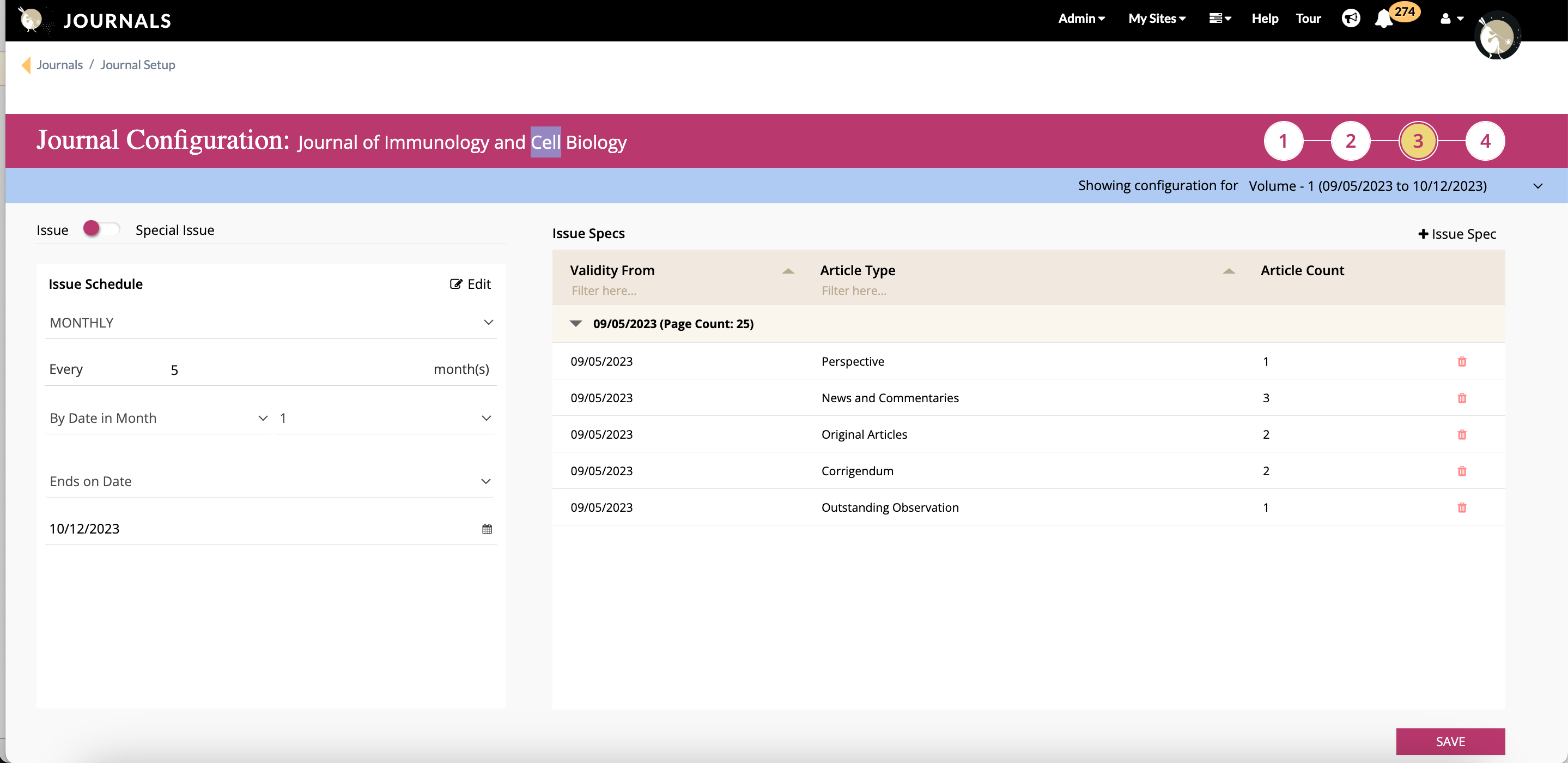The width and height of the screenshot is (1568, 763).
Task: Open the Ends on Date dropdown
Action: coord(270,482)
